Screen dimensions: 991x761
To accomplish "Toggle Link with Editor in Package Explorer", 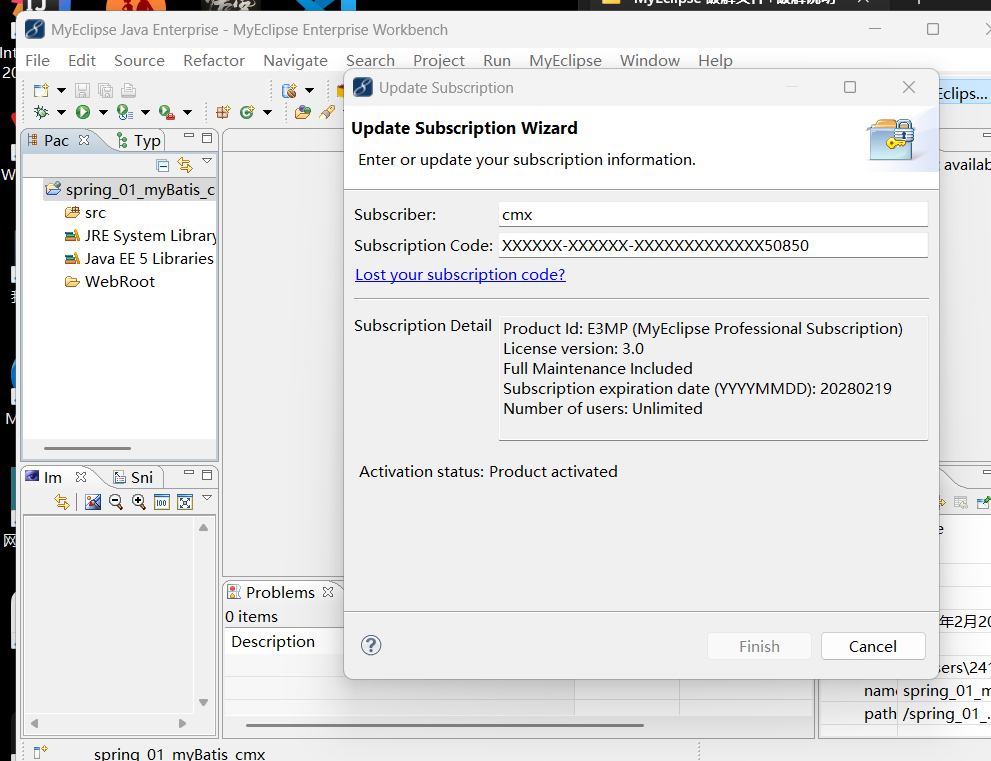I will (185, 165).
